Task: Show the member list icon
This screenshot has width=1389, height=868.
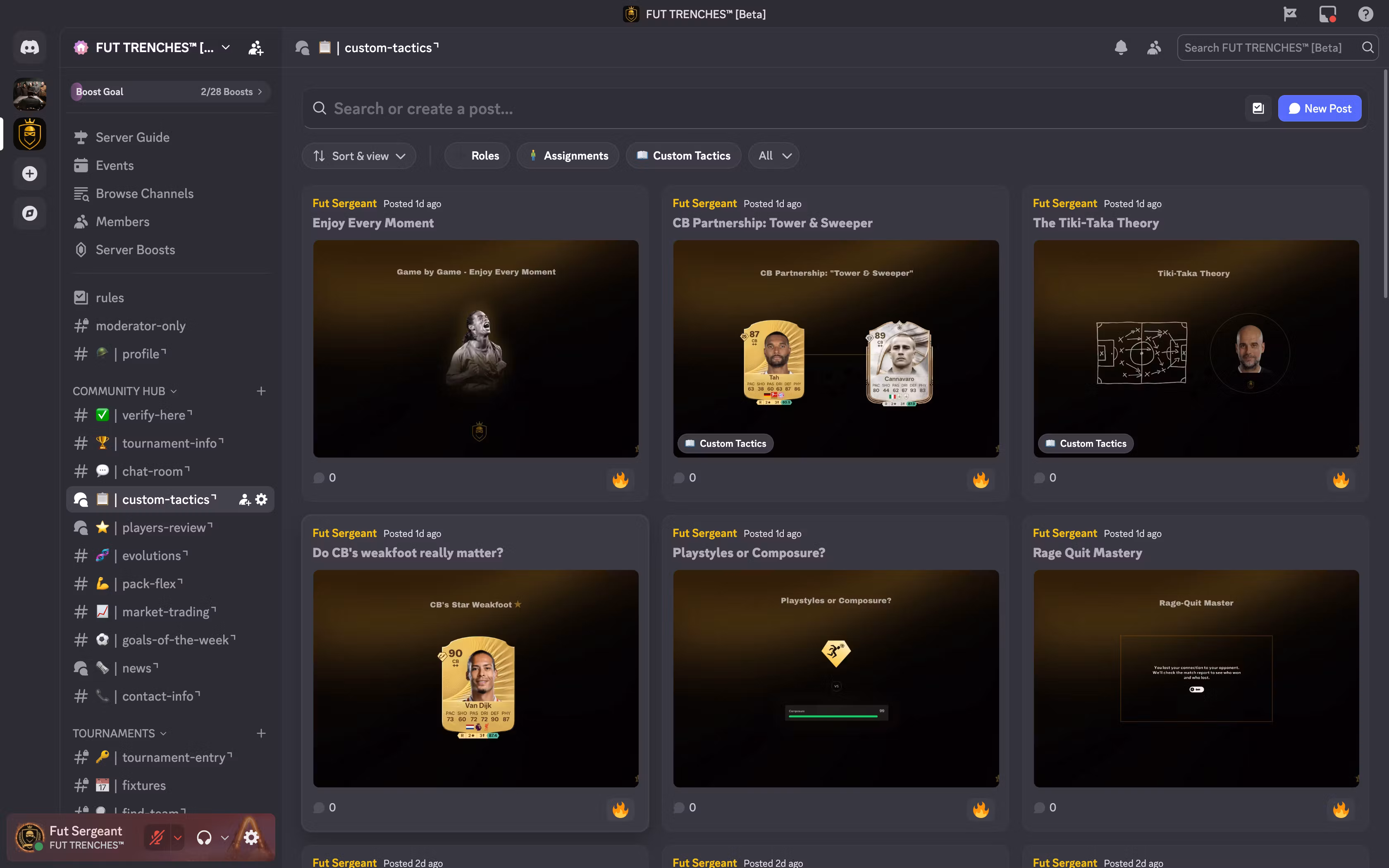Action: coord(1154,48)
